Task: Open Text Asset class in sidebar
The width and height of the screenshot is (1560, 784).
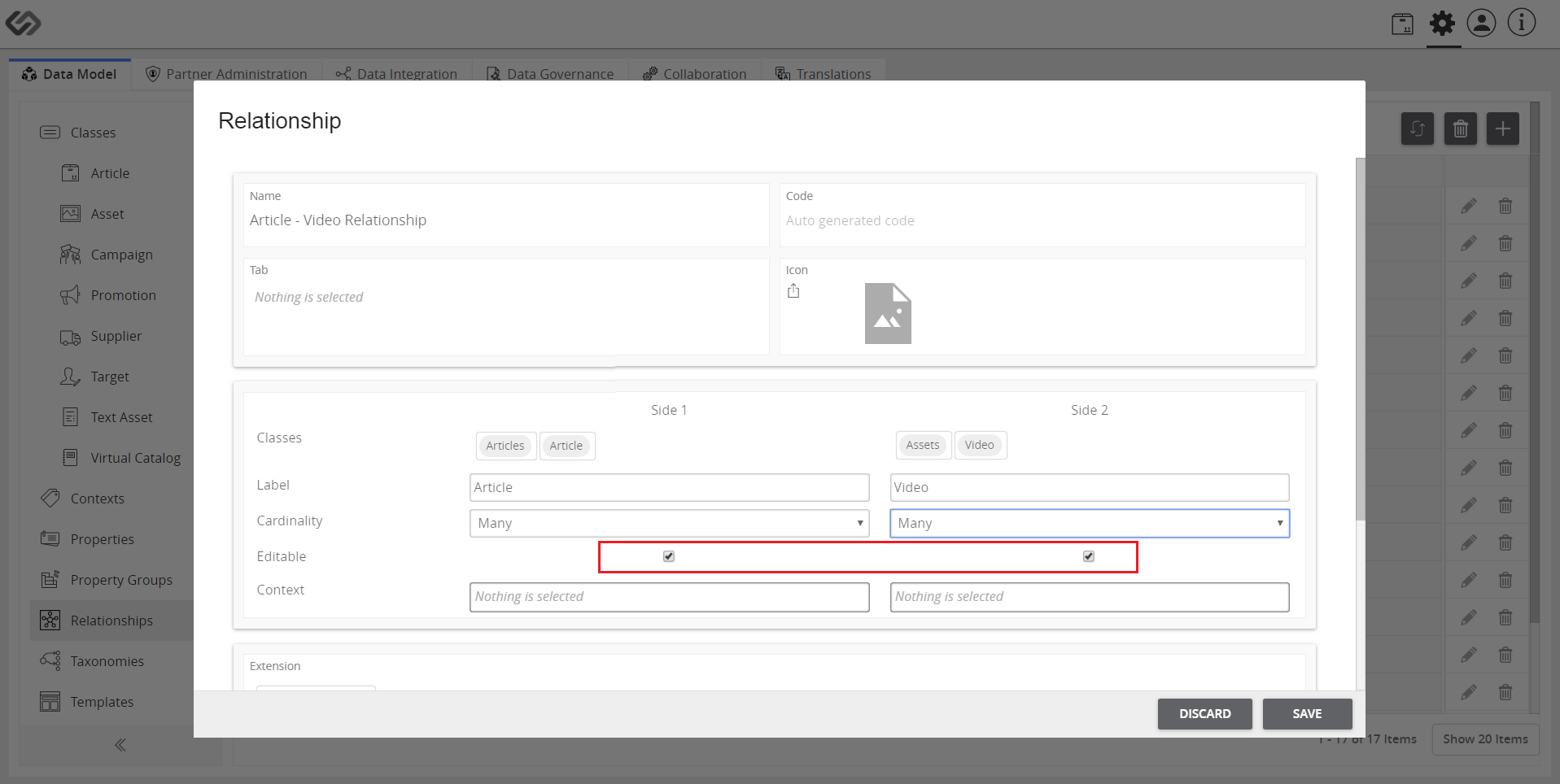Action: pos(121,417)
